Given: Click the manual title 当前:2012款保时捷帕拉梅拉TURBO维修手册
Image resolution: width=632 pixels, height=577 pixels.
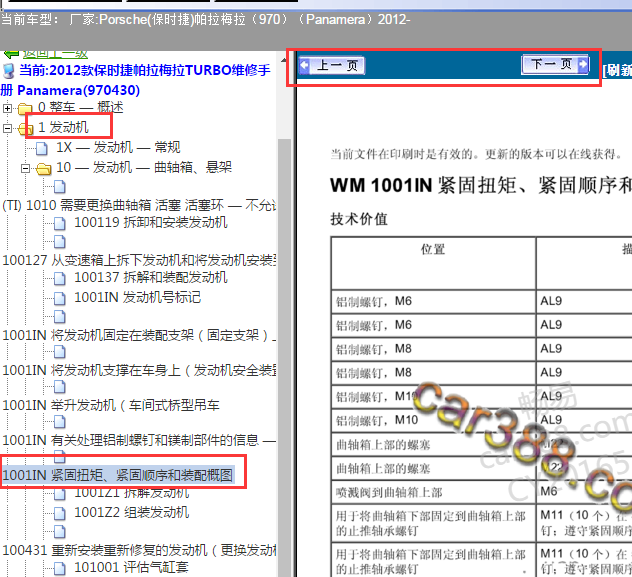Looking at the screenshot, I should pos(137,80).
